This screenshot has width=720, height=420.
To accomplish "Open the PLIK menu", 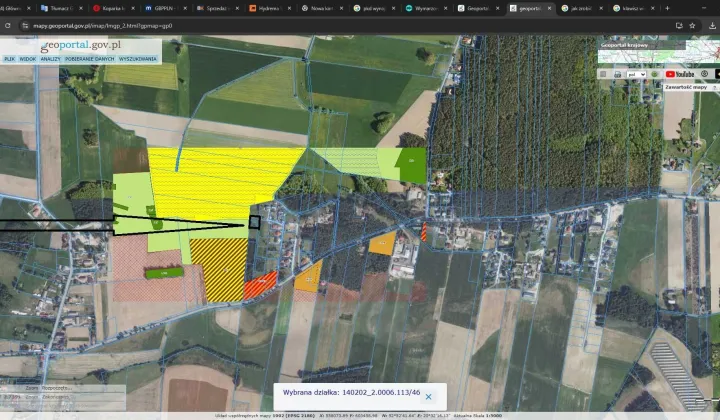I will pos(9,59).
